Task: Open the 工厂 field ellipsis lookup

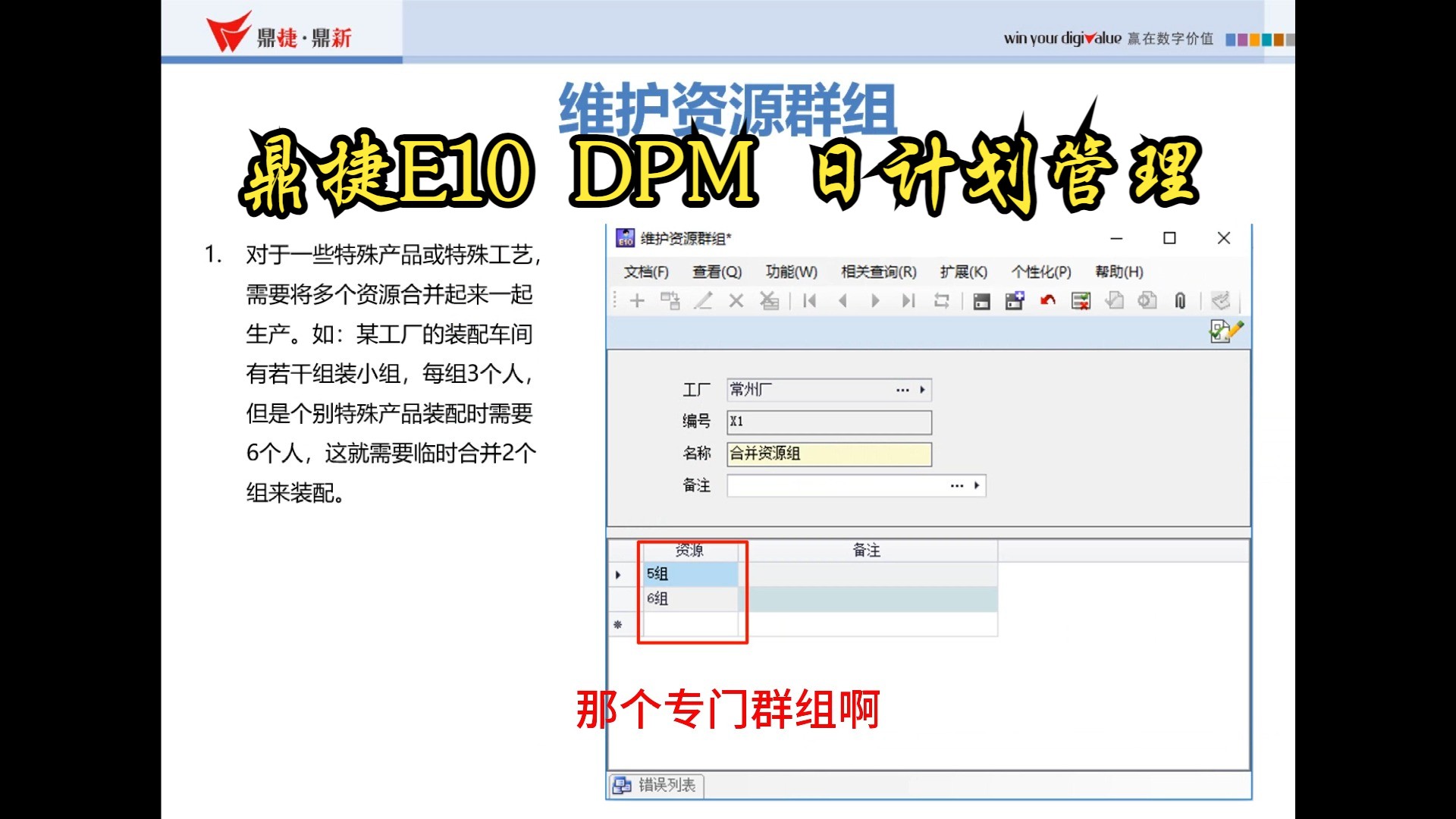Action: point(902,390)
